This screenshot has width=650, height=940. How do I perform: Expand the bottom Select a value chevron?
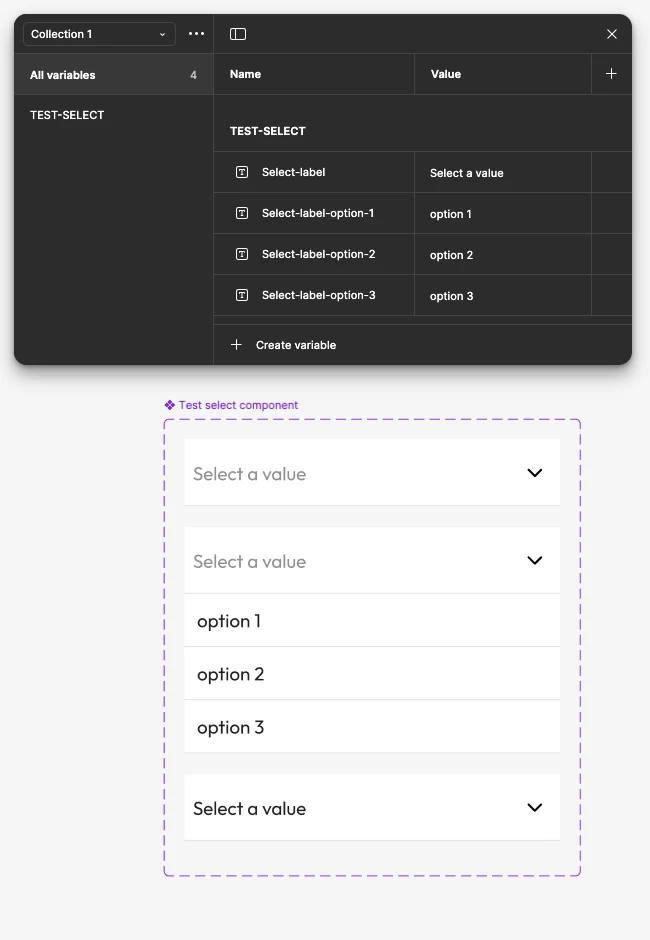pyautogui.click(x=534, y=807)
